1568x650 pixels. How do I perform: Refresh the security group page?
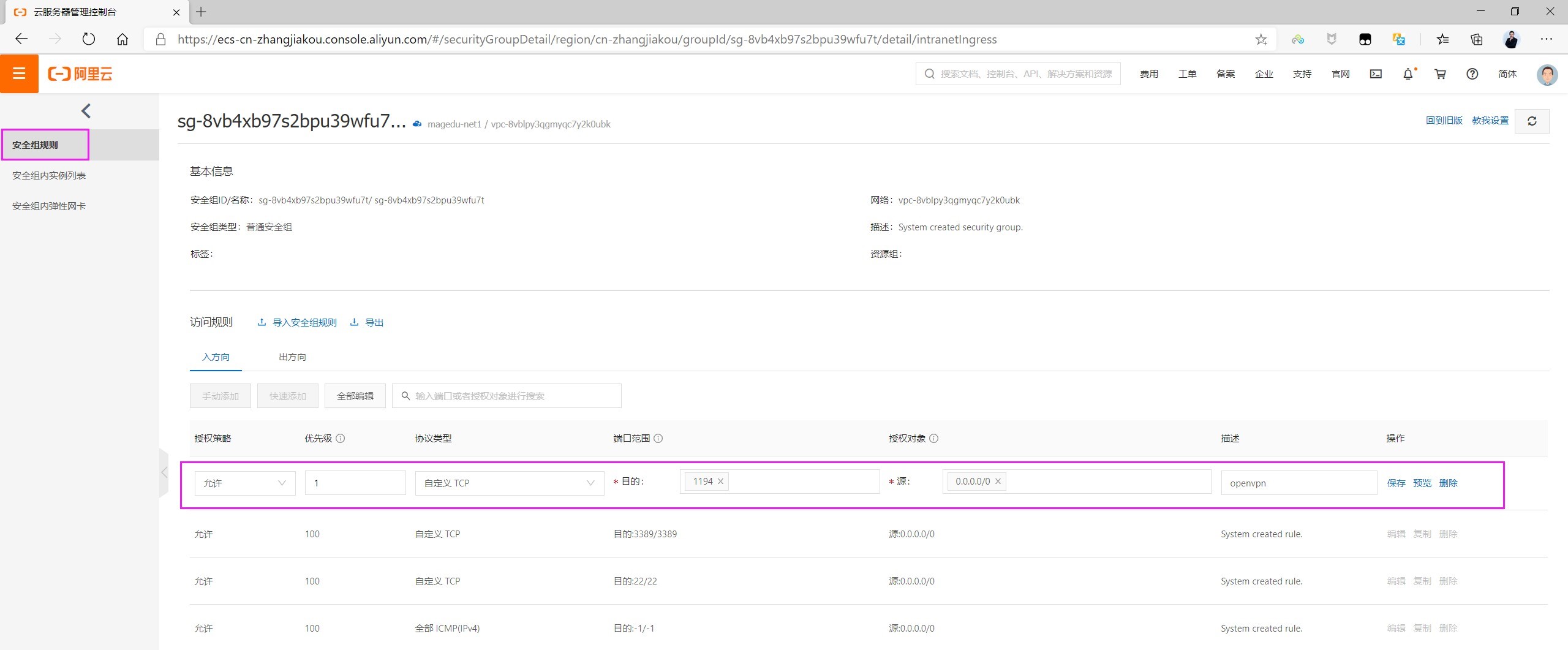(x=1532, y=121)
